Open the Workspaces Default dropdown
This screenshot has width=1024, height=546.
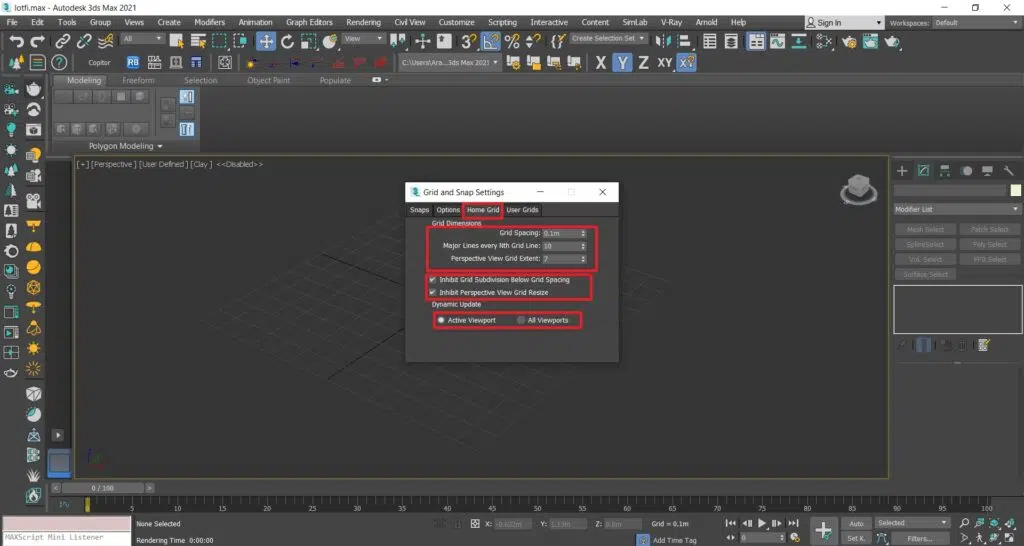[x=975, y=22]
